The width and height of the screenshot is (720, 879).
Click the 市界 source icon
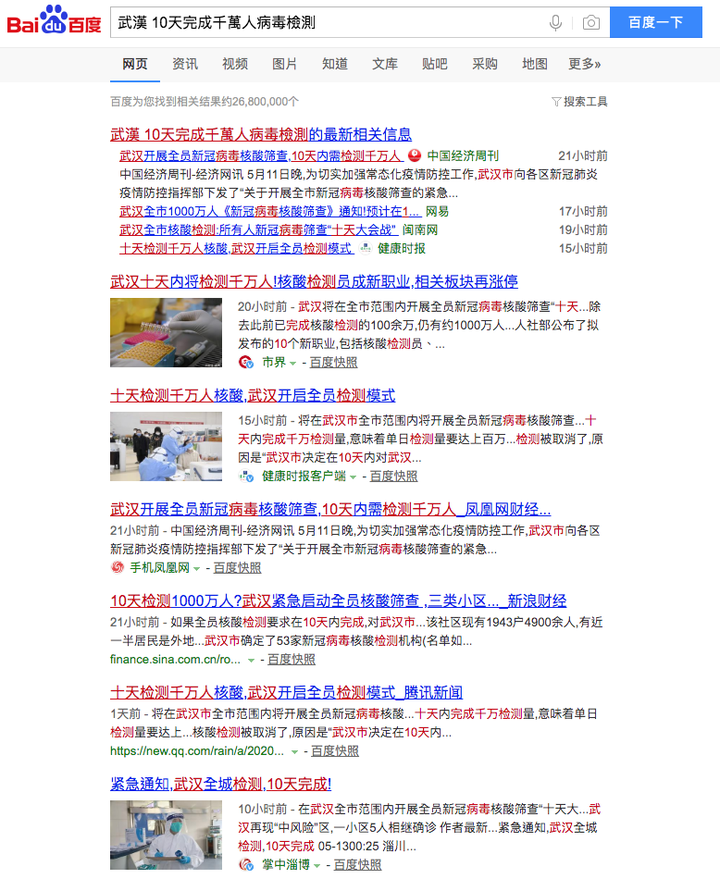pyautogui.click(x=246, y=362)
